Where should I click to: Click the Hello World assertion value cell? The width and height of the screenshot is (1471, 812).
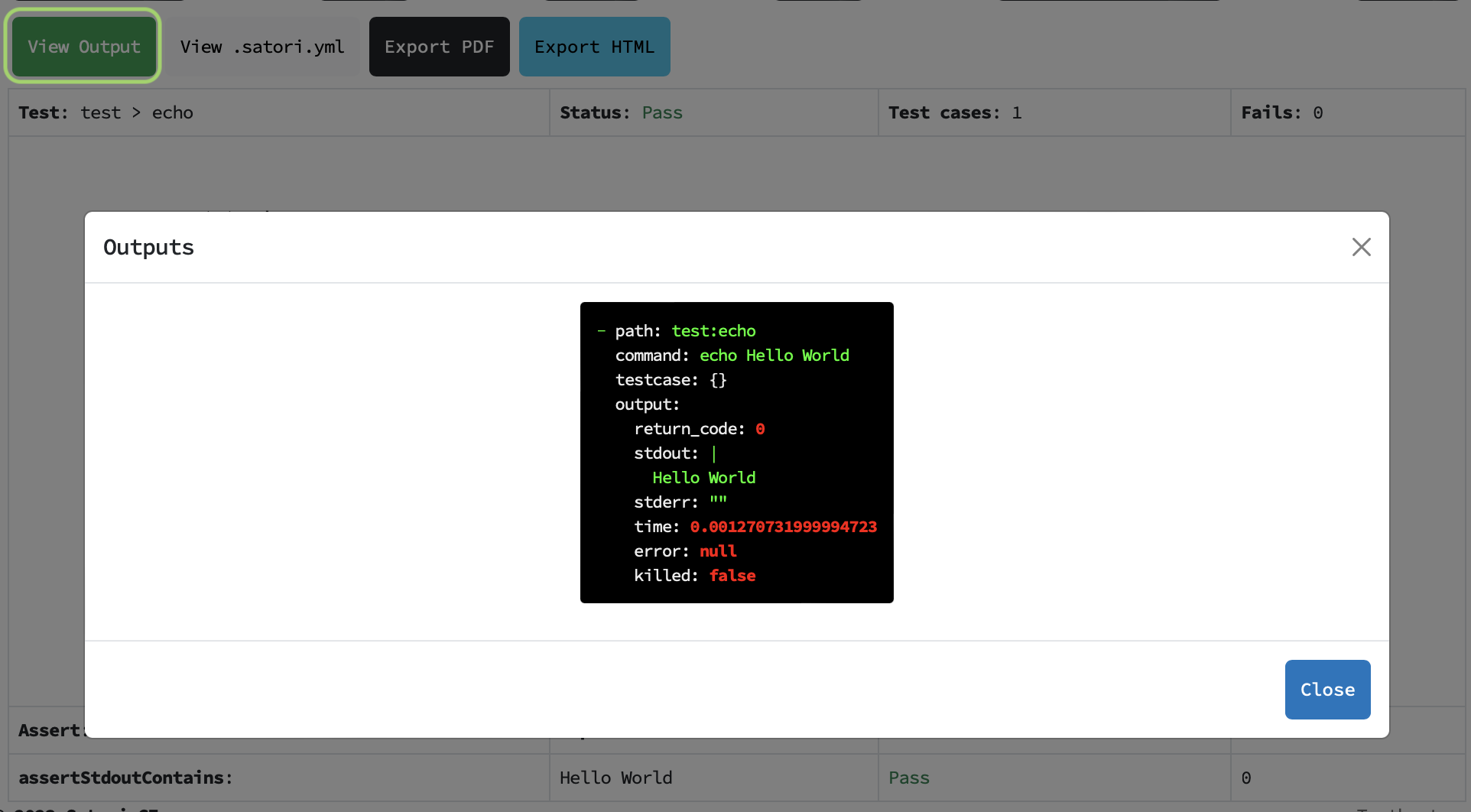[x=714, y=778]
